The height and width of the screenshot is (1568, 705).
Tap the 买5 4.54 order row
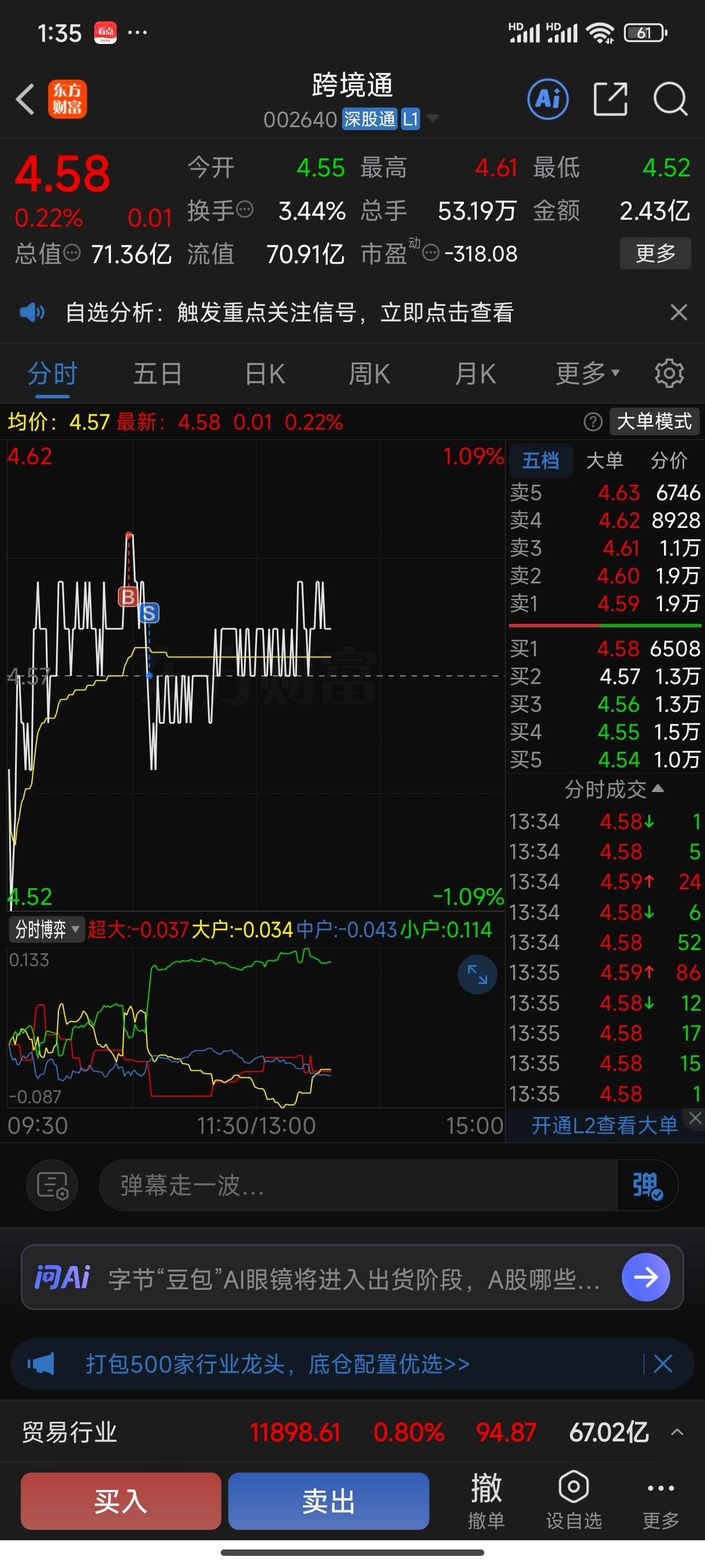point(604,759)
